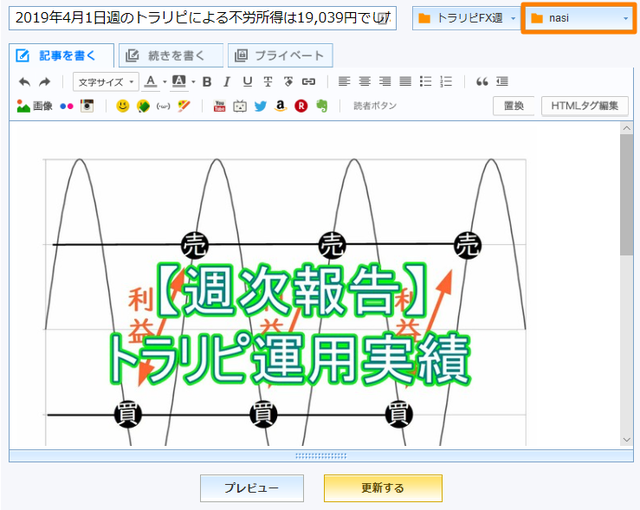Toggle strikethrough formatting
640x510 pixels.
[268, 82]
